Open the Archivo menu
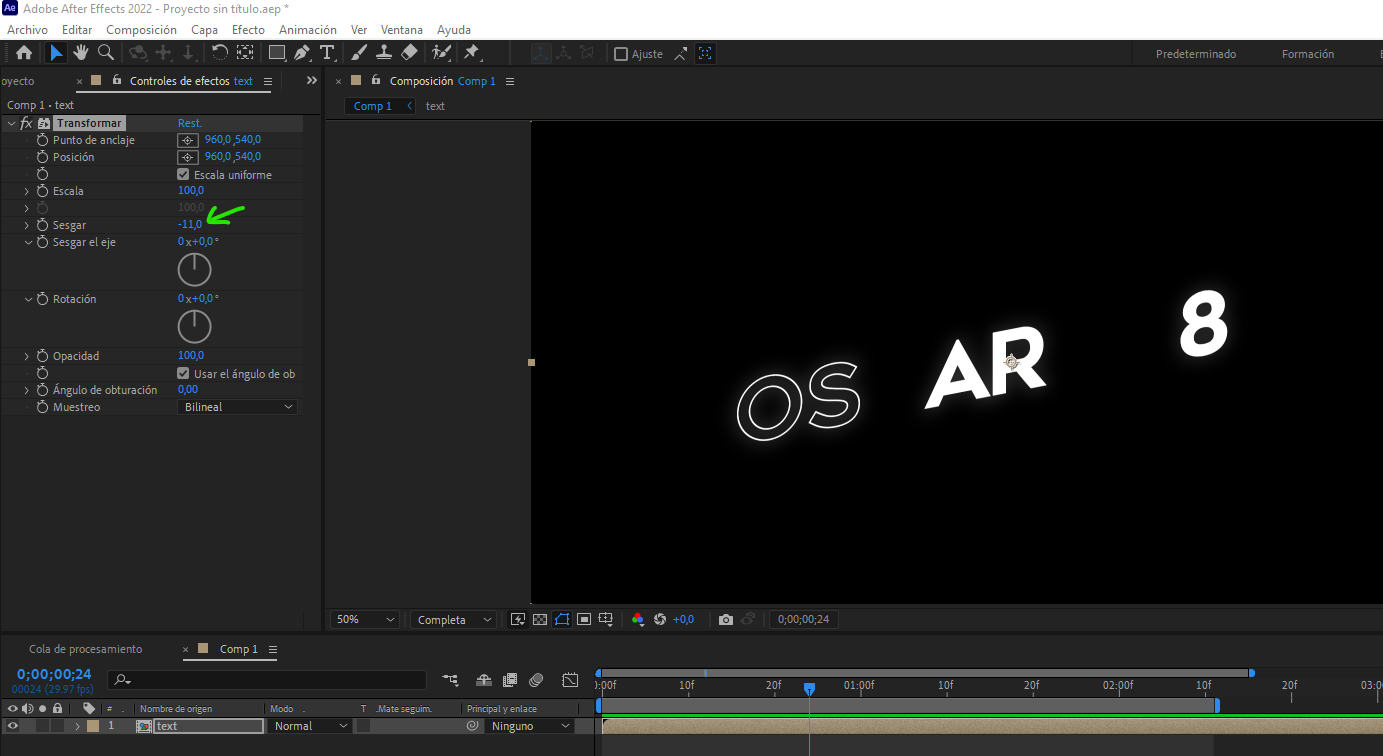Viewport: 1383px width, 756px height. click(x=27, y=30)
